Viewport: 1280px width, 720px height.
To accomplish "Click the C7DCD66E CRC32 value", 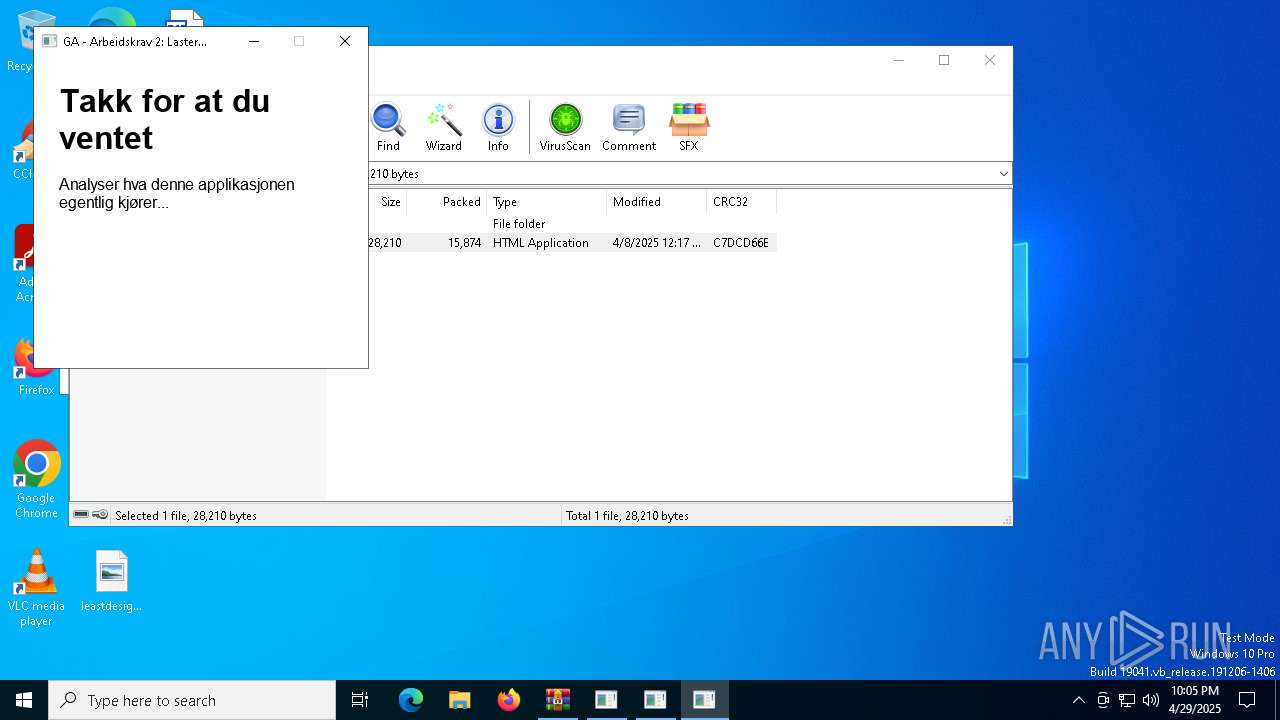I will point(741,243).
